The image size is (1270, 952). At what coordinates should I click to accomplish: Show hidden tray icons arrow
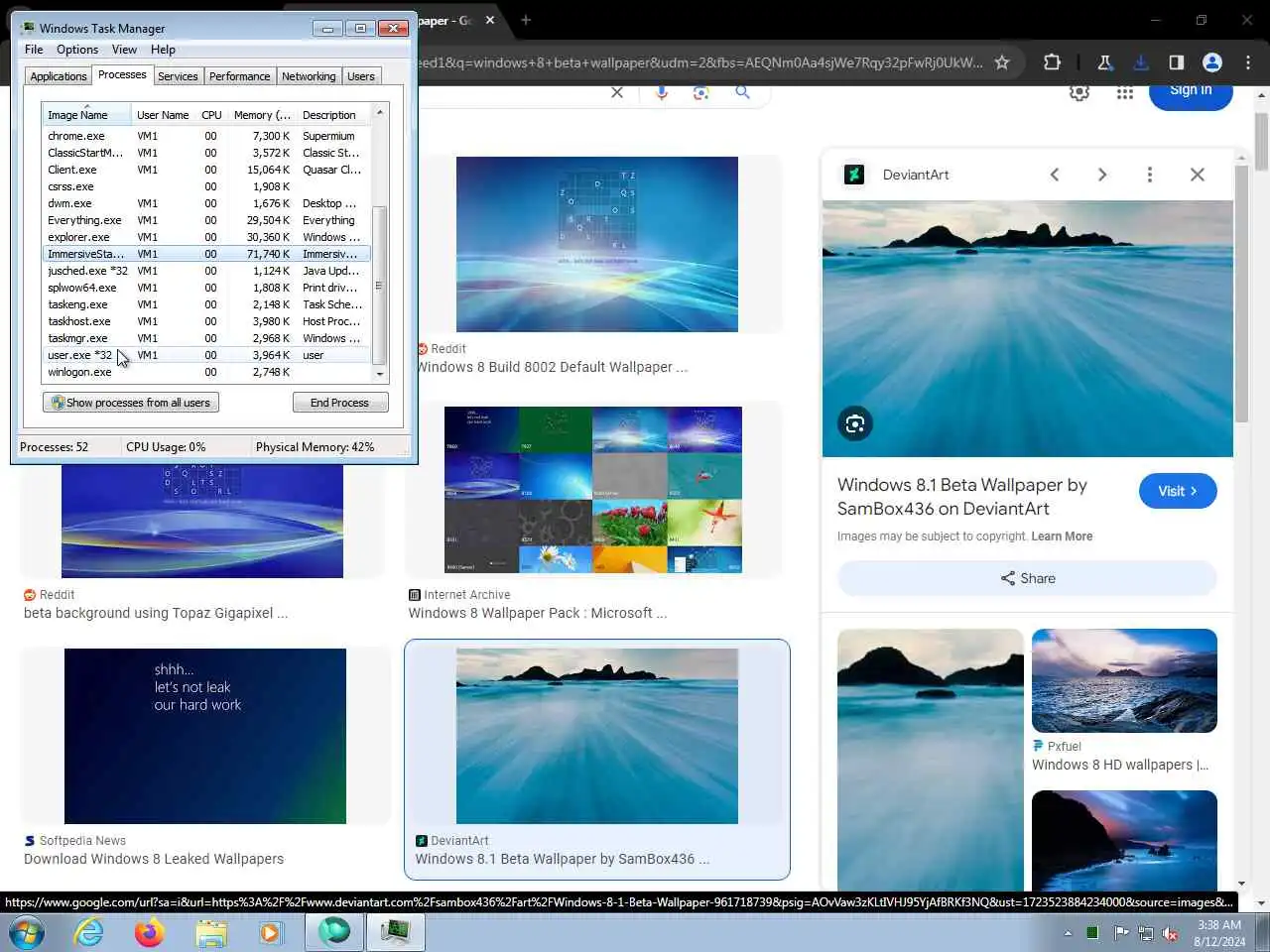(1068, 933)
